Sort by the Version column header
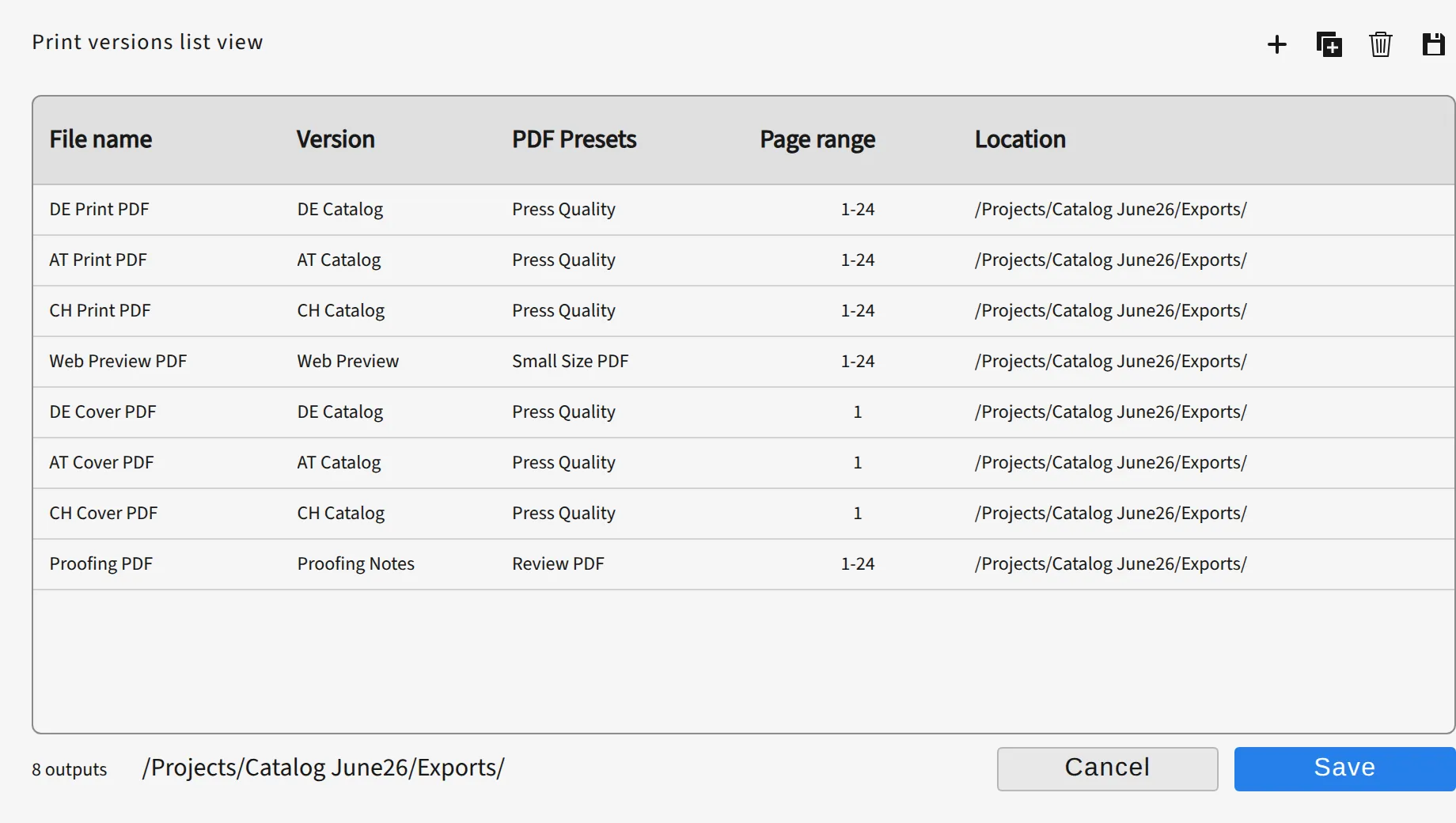 click(x=336, y=139)
